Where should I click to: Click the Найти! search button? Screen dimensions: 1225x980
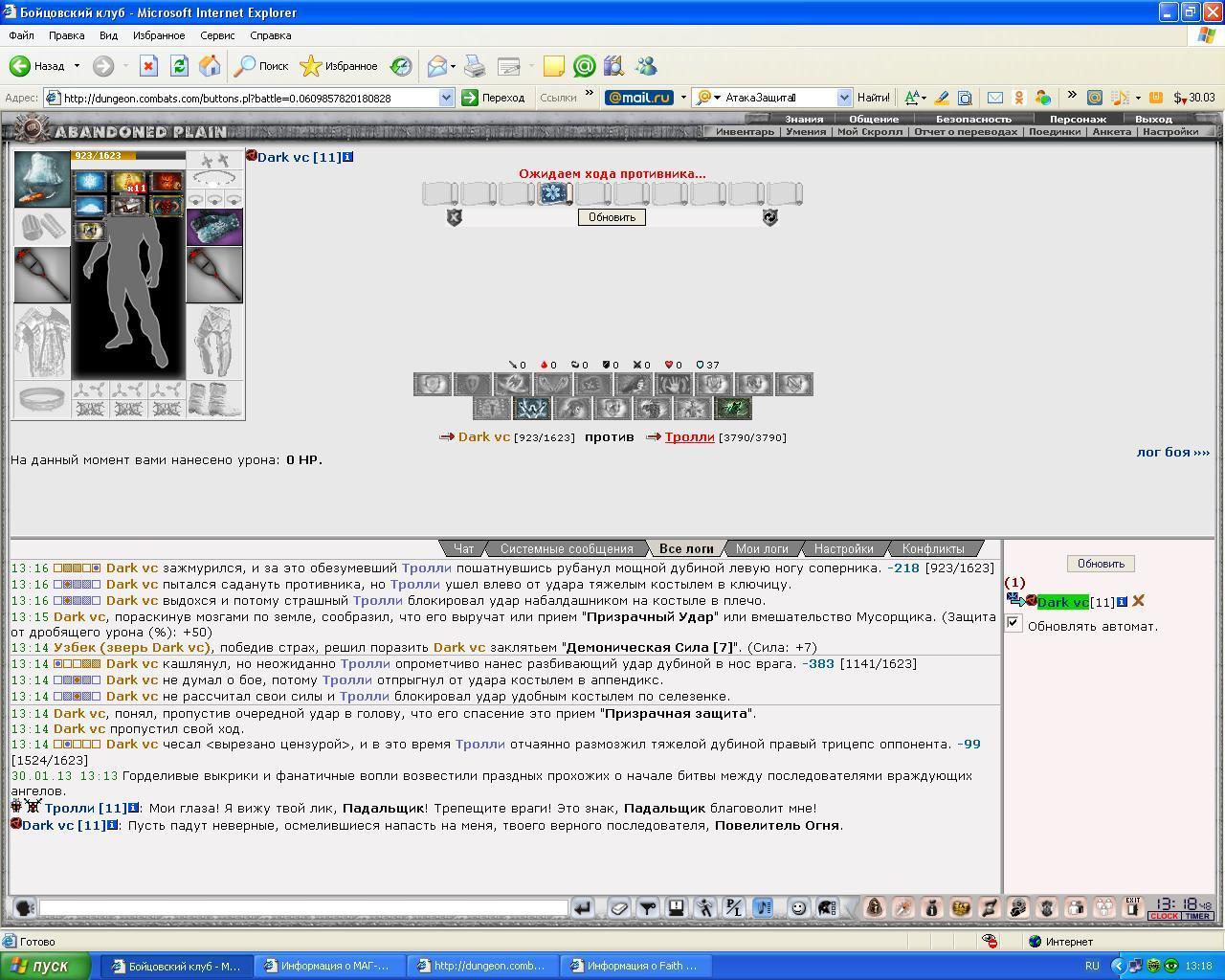tap(873, 98)
